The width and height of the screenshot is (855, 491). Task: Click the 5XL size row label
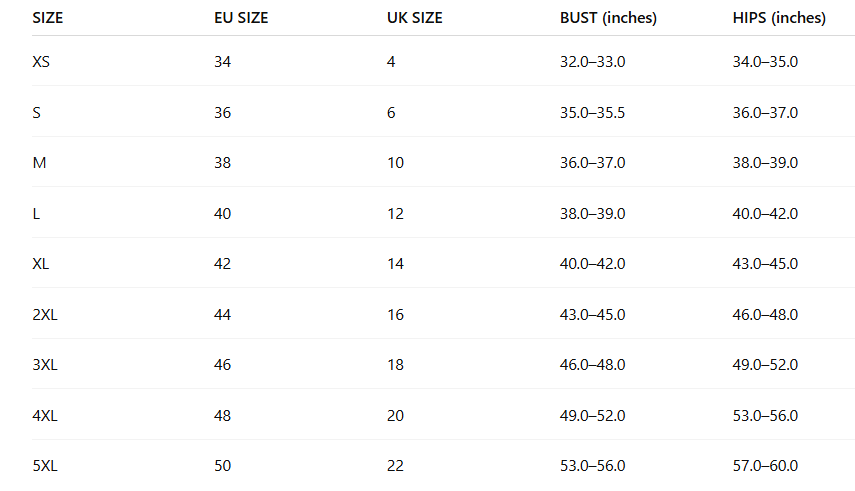(45, 466)
